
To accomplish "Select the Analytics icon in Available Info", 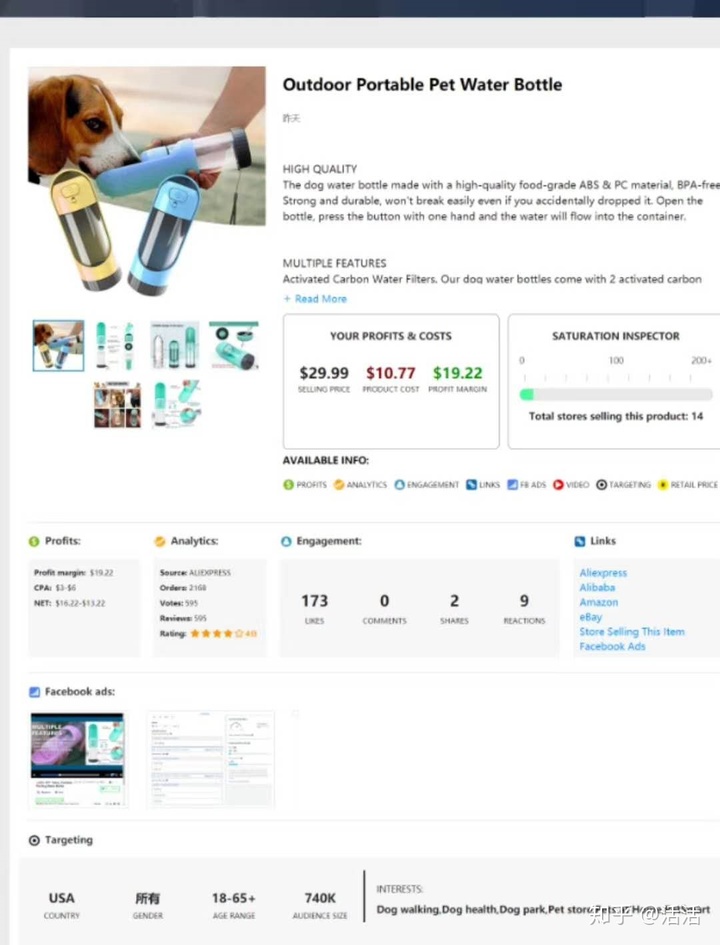I will (x=339, y=485).
